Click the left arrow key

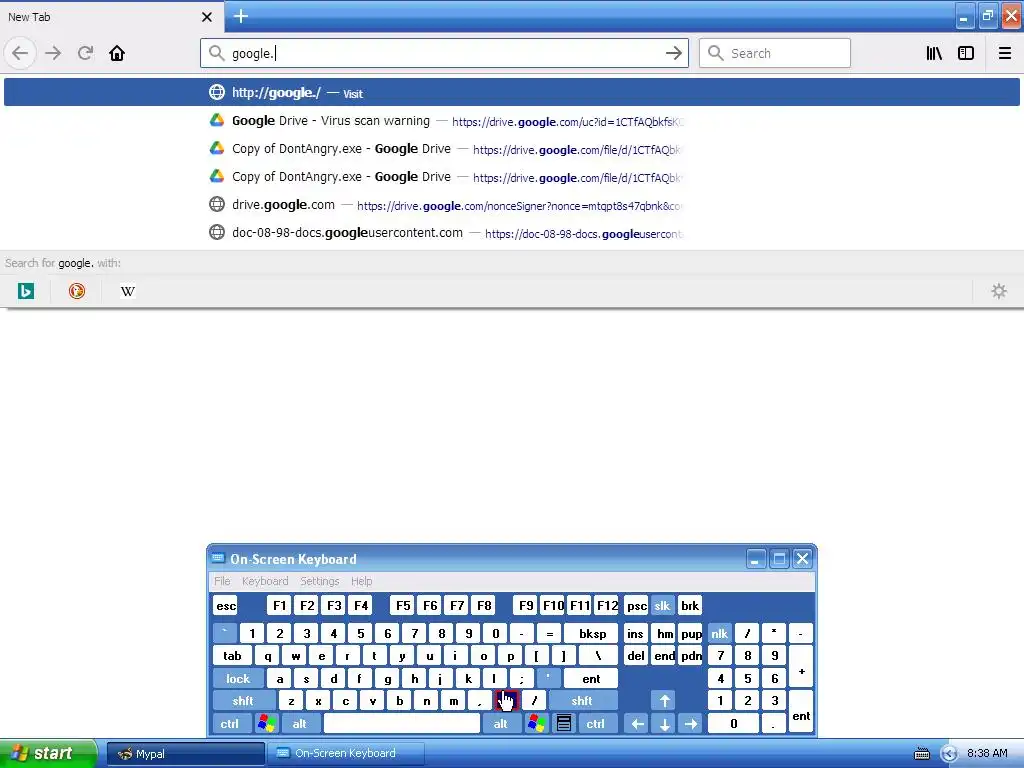637,724
